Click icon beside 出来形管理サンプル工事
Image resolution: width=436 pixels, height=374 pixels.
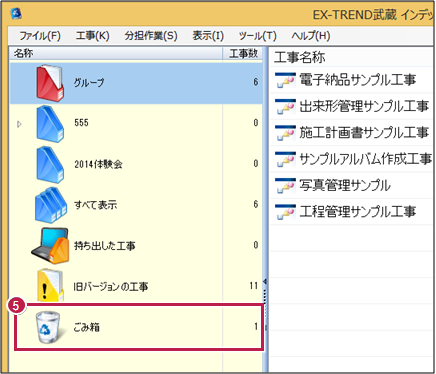(285, 107)
